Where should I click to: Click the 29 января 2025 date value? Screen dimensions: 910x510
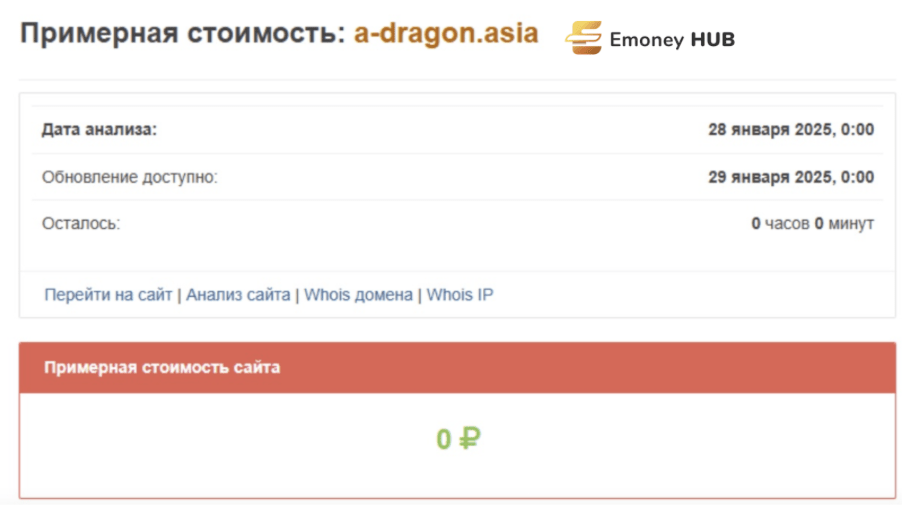[x=791, y=177]
